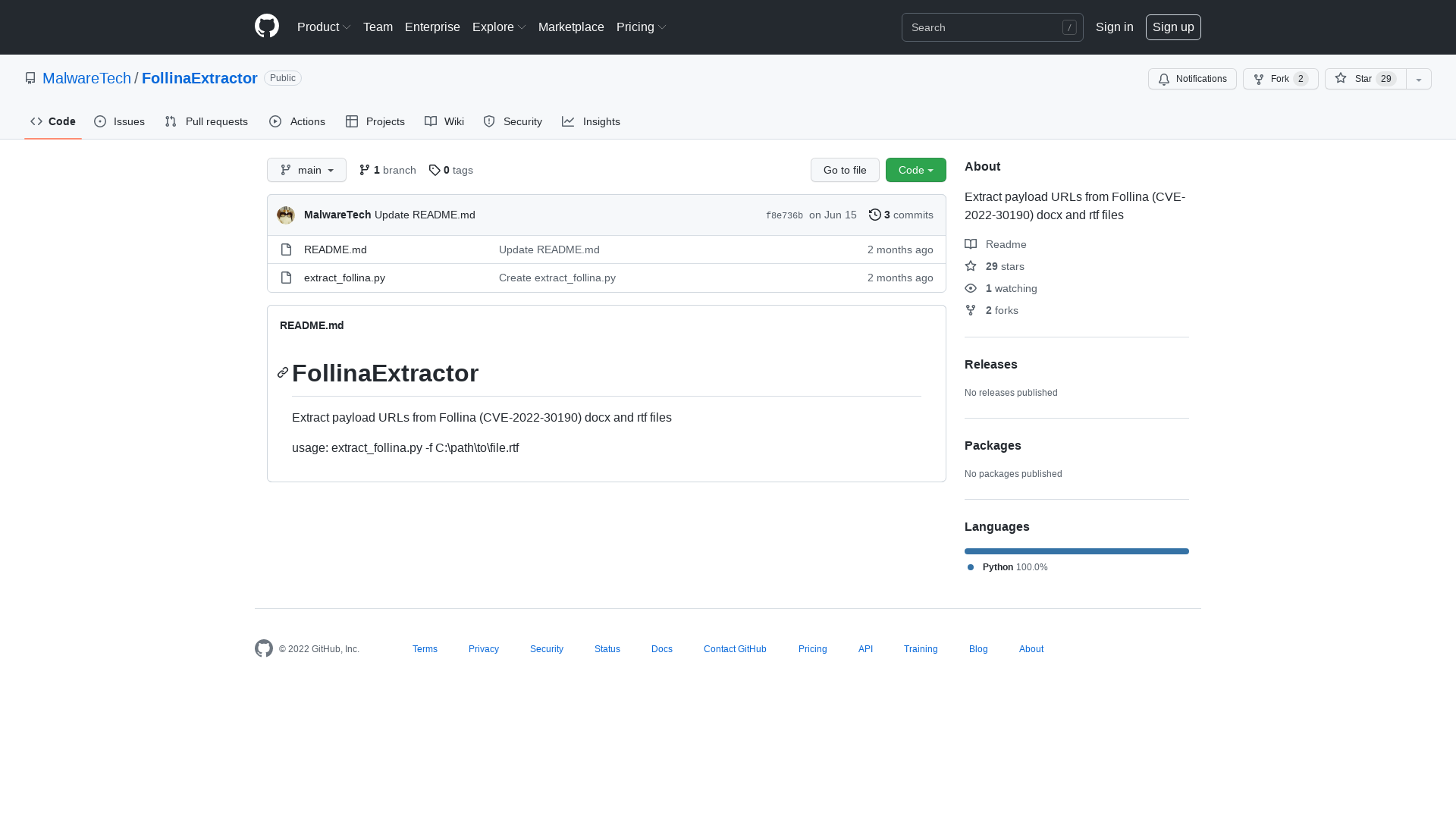
Task: Open the Insights tab
Action: (x=591, y=121)
